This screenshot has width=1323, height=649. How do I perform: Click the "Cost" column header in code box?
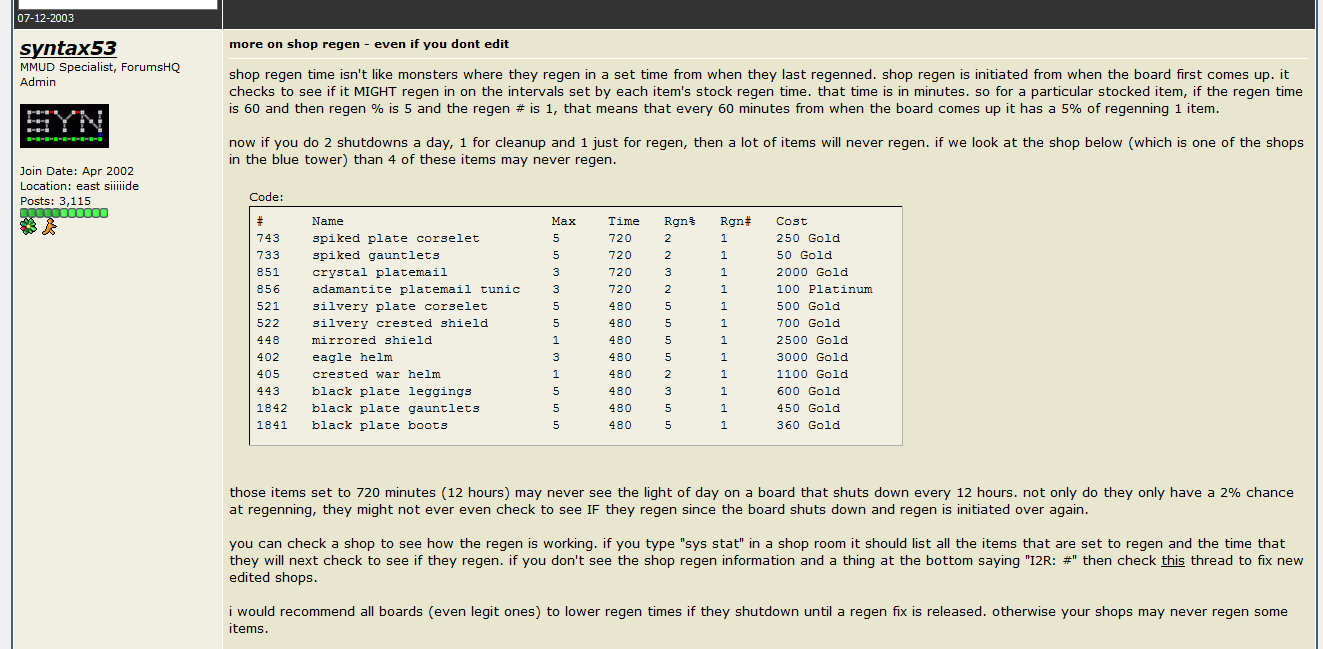click(x=792, y=221)
